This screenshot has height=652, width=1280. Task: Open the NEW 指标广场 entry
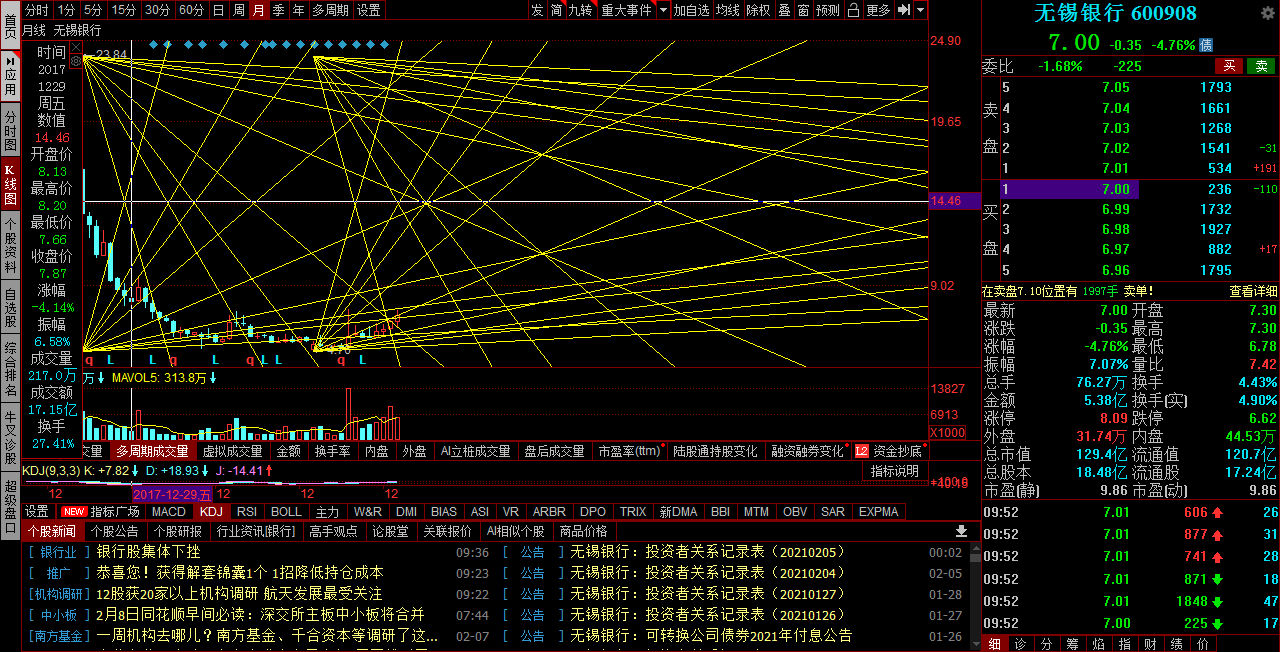click(101, 511)
